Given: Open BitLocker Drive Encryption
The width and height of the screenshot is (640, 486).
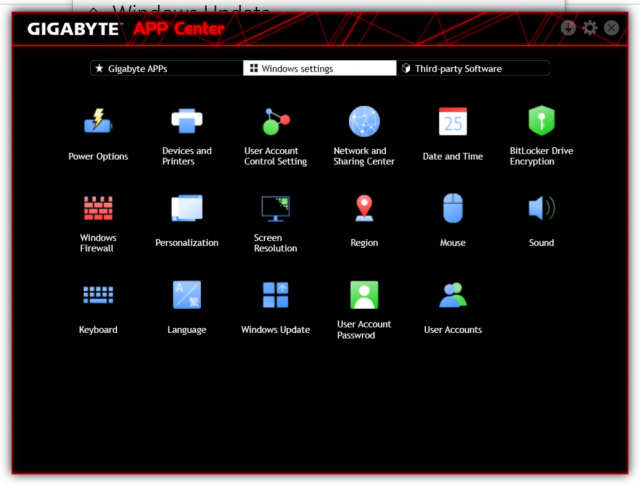Looking at the screenshot, I should tap(541, 122).
